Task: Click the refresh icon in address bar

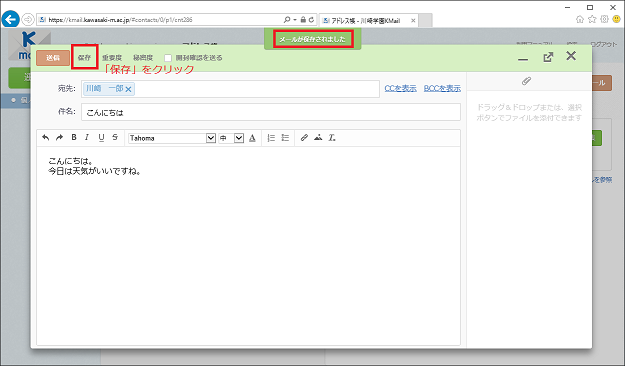Action: pyautogui.click(x=312, y=20)
